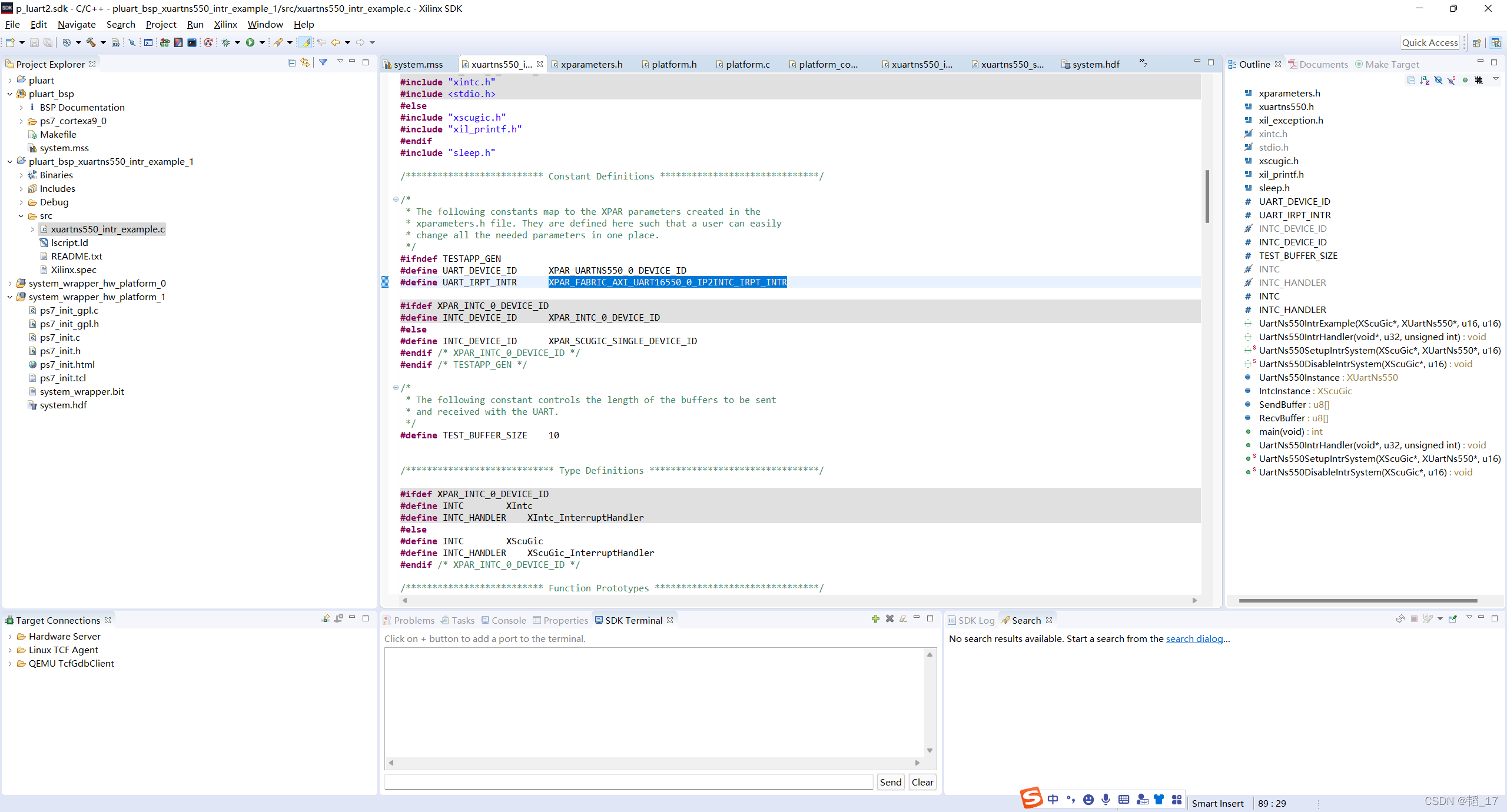Toggle Mark Occurrences highlighter in toolbar
This screenshot has width=1507, height=812.
[x=305, y=42]
